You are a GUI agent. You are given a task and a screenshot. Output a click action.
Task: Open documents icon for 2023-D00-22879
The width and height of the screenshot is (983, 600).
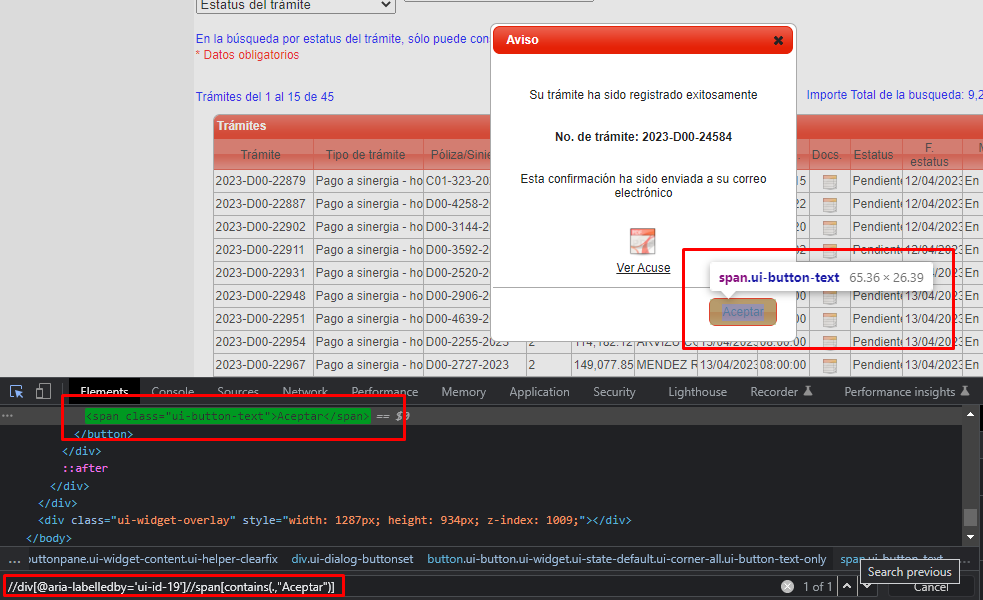(x=829, y=181)
